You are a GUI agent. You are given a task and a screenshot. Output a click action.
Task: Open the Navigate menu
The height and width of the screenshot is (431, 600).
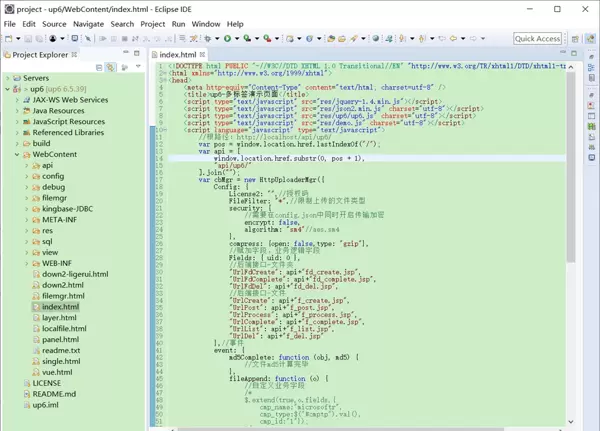88,24
